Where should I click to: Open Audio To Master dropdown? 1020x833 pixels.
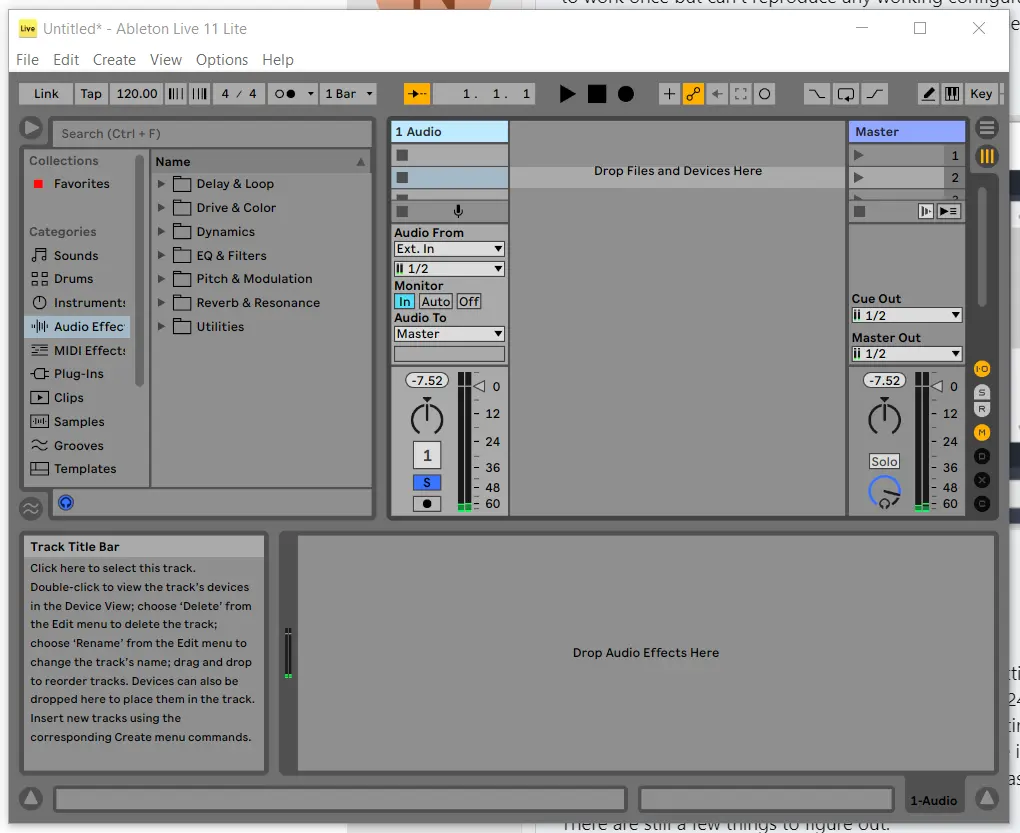coord(450,334)
